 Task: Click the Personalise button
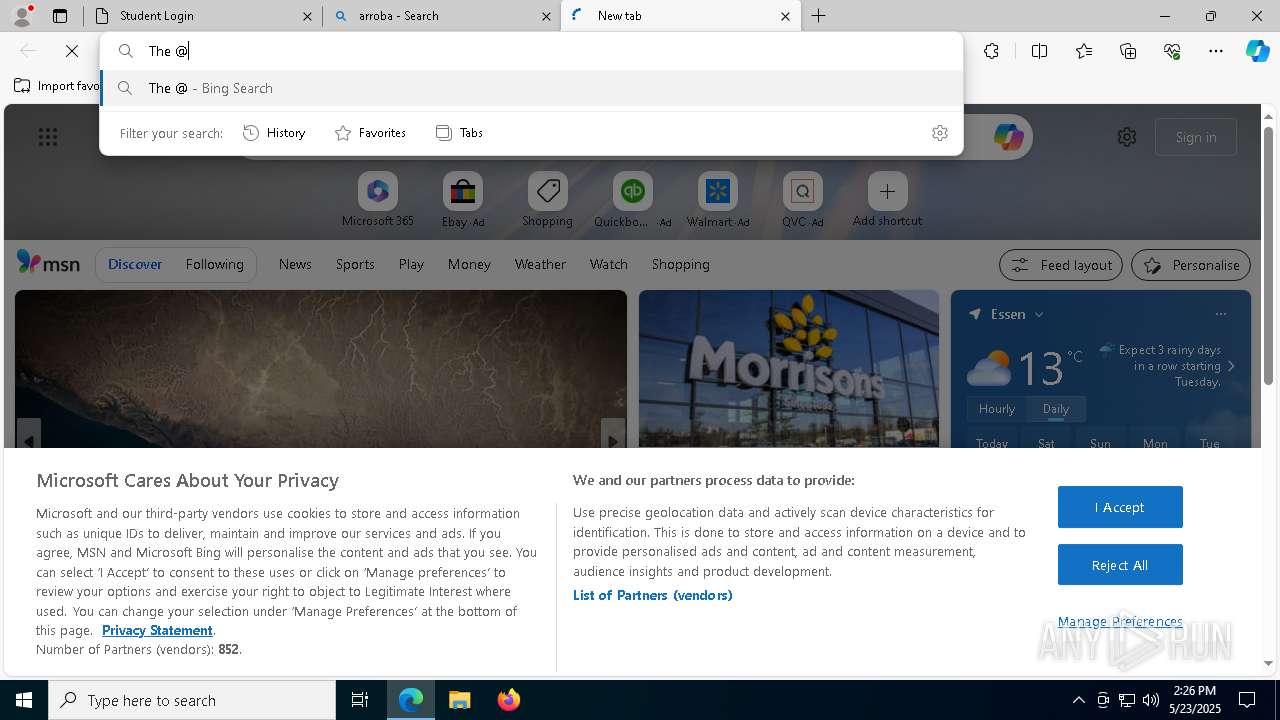point(1191,265)
